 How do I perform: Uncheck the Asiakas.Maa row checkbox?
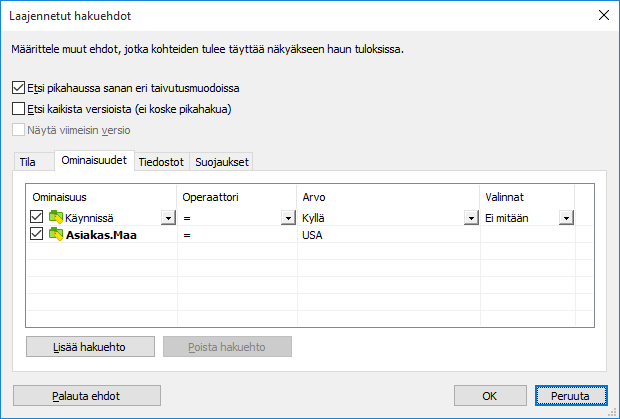point(37,235)
